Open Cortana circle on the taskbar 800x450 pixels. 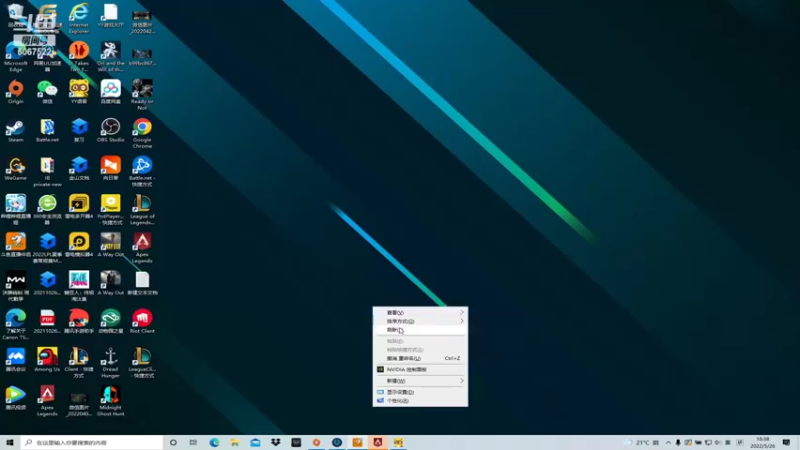[x=173, y=442]
